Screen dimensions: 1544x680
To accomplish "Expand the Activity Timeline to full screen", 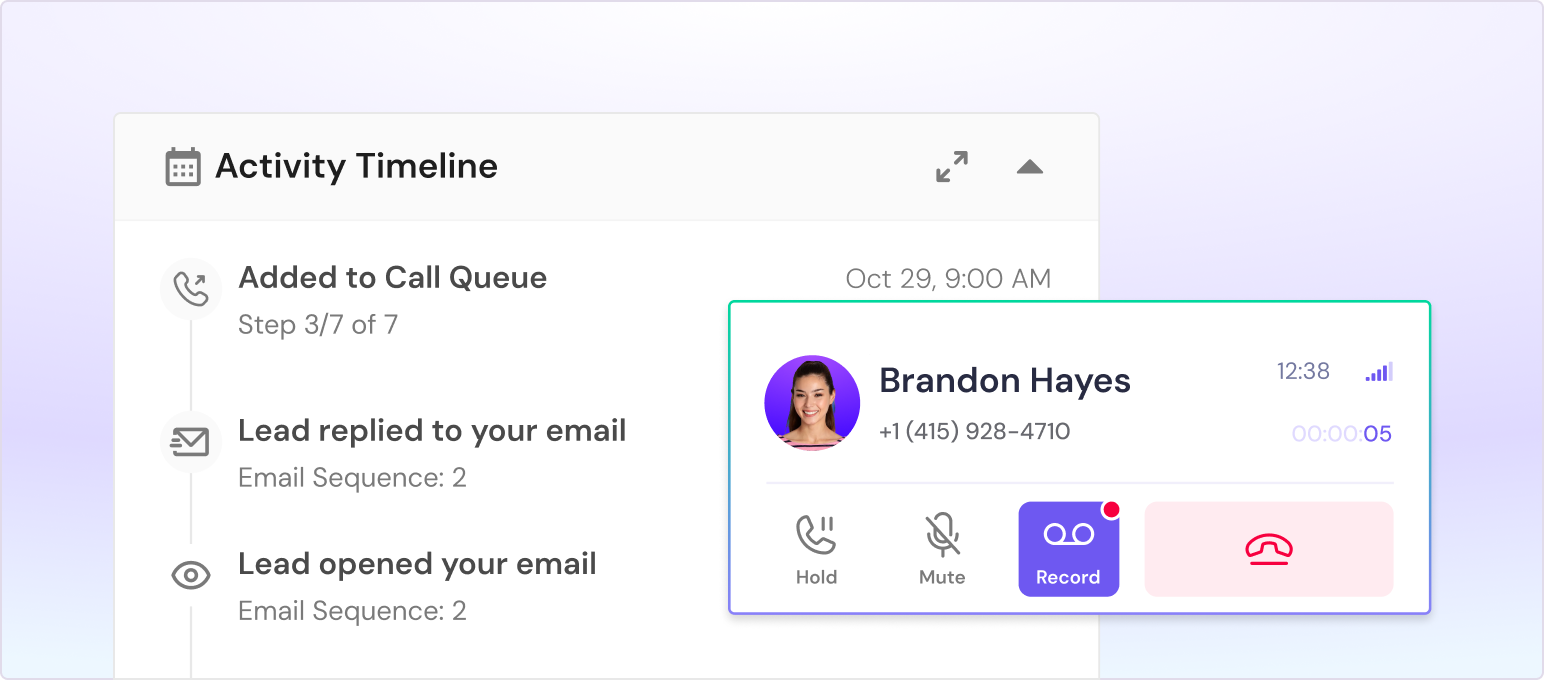I will 952,167.
